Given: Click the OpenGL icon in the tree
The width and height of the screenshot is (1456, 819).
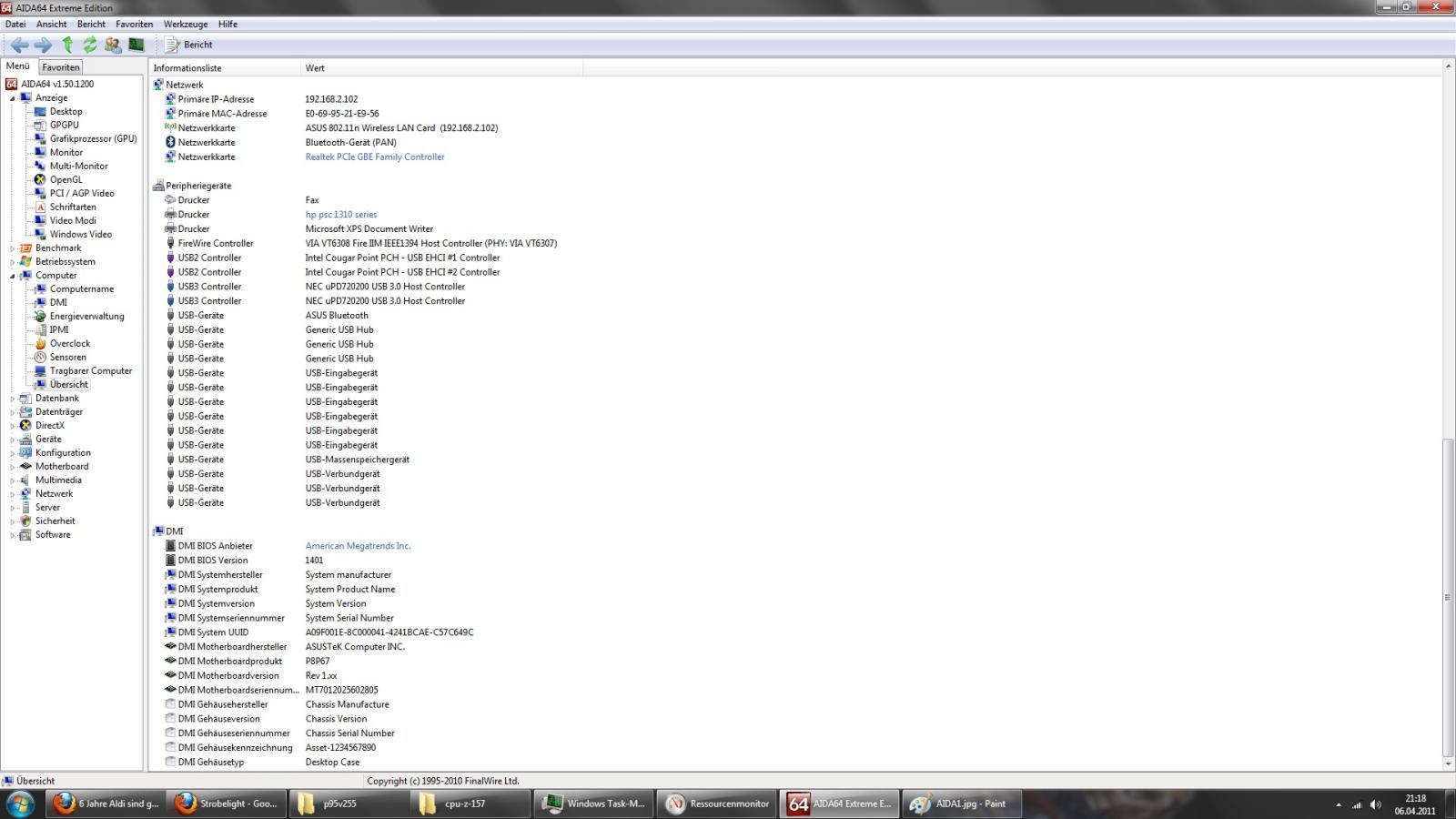Looking at the screenshot, I should click(x=40, y=180).
